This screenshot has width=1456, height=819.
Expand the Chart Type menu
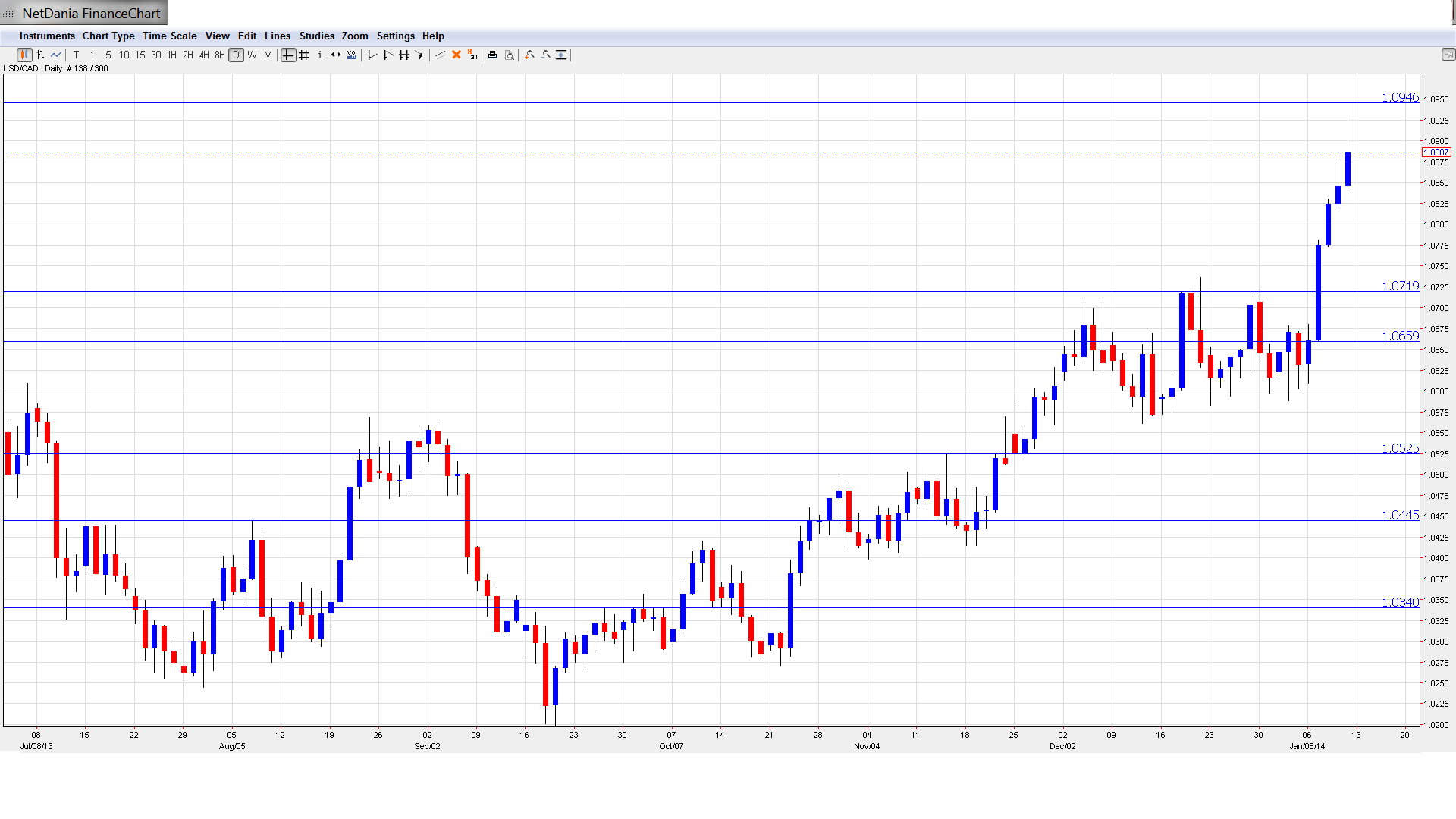108,36
